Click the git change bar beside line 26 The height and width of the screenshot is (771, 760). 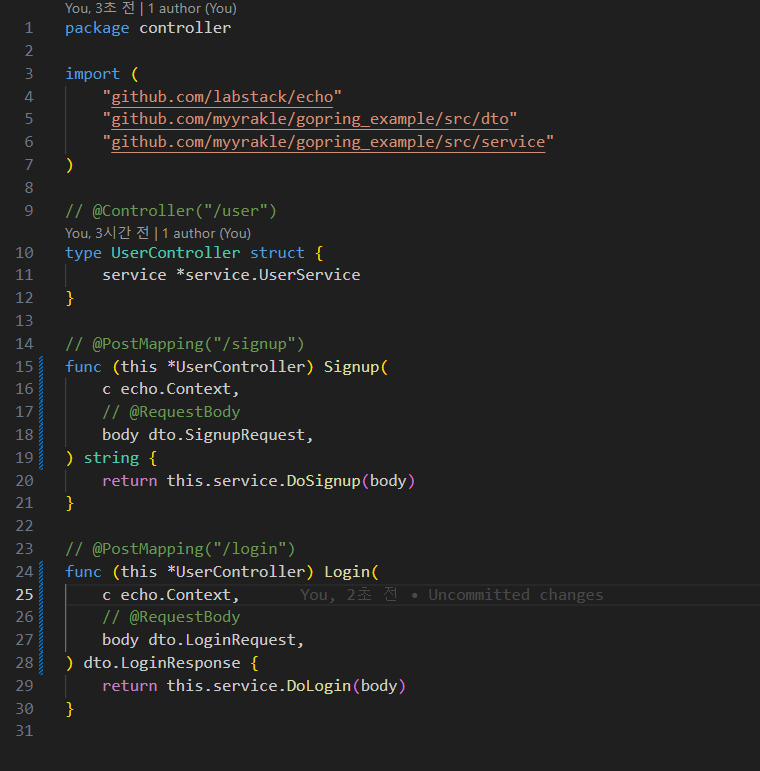pyautogui.click(x=42, y=617)
